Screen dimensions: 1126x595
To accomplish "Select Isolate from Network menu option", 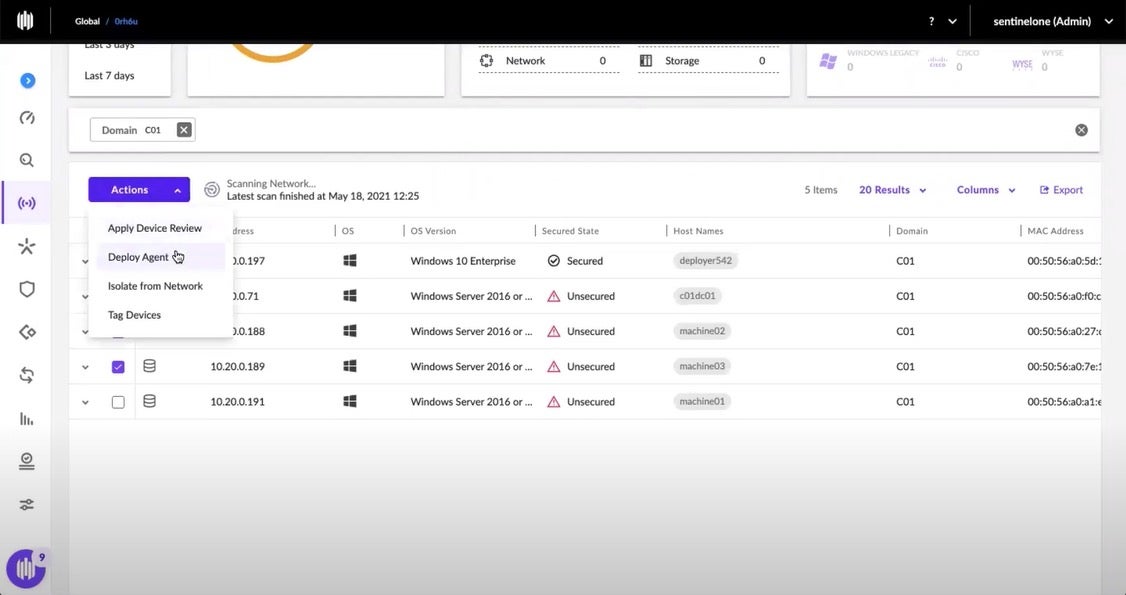I will [155, 286].
